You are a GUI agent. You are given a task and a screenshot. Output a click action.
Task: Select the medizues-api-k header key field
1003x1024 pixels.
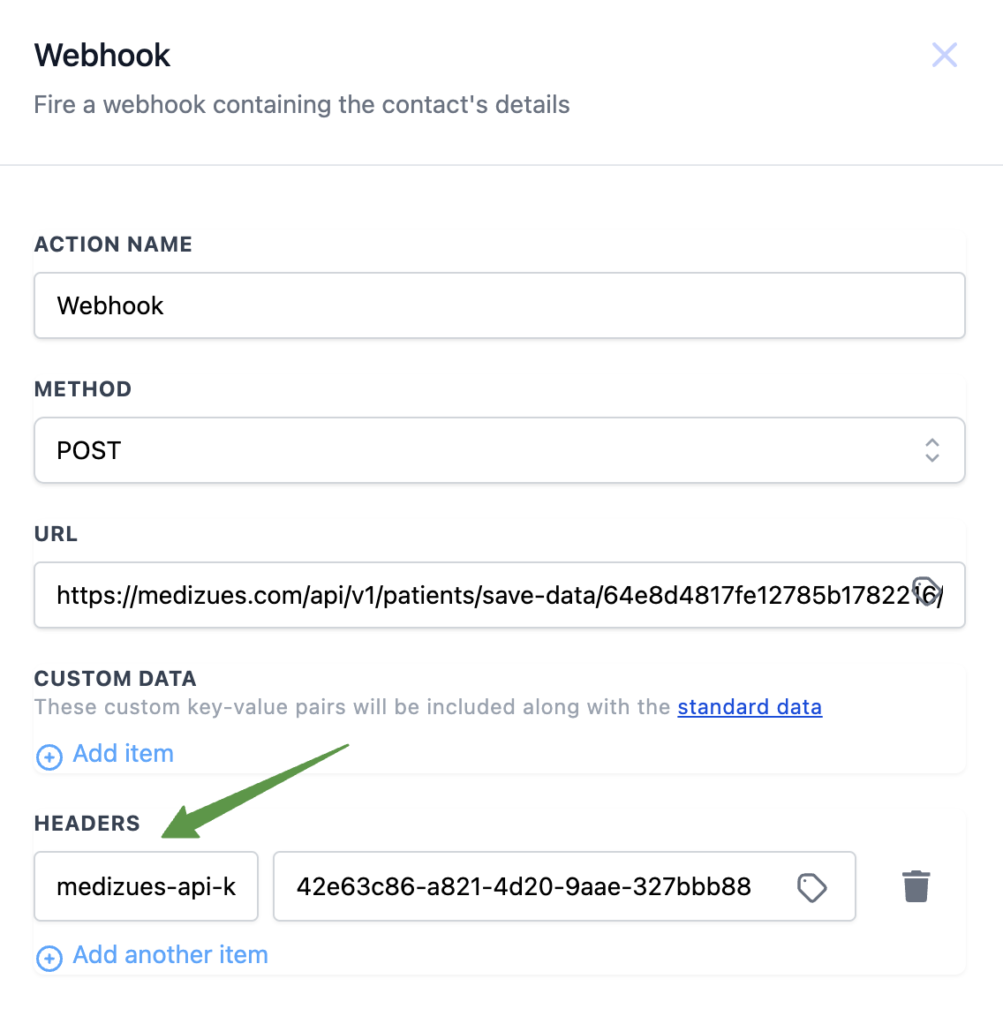tap(145, 886)
